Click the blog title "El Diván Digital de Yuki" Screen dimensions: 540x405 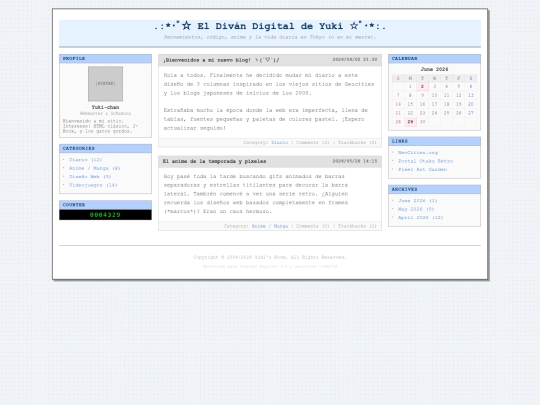coord(270,26)
